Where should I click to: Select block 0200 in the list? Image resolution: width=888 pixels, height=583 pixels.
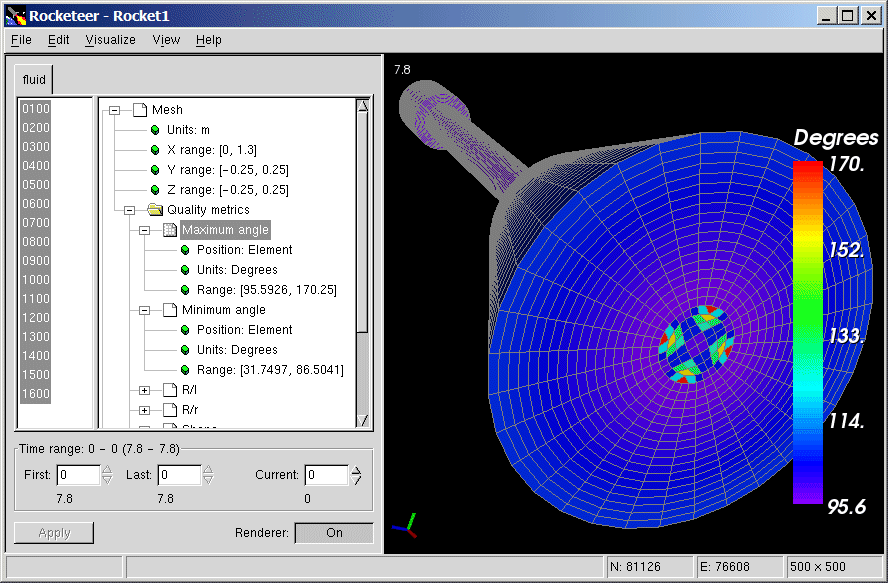[x=36, y=127]
